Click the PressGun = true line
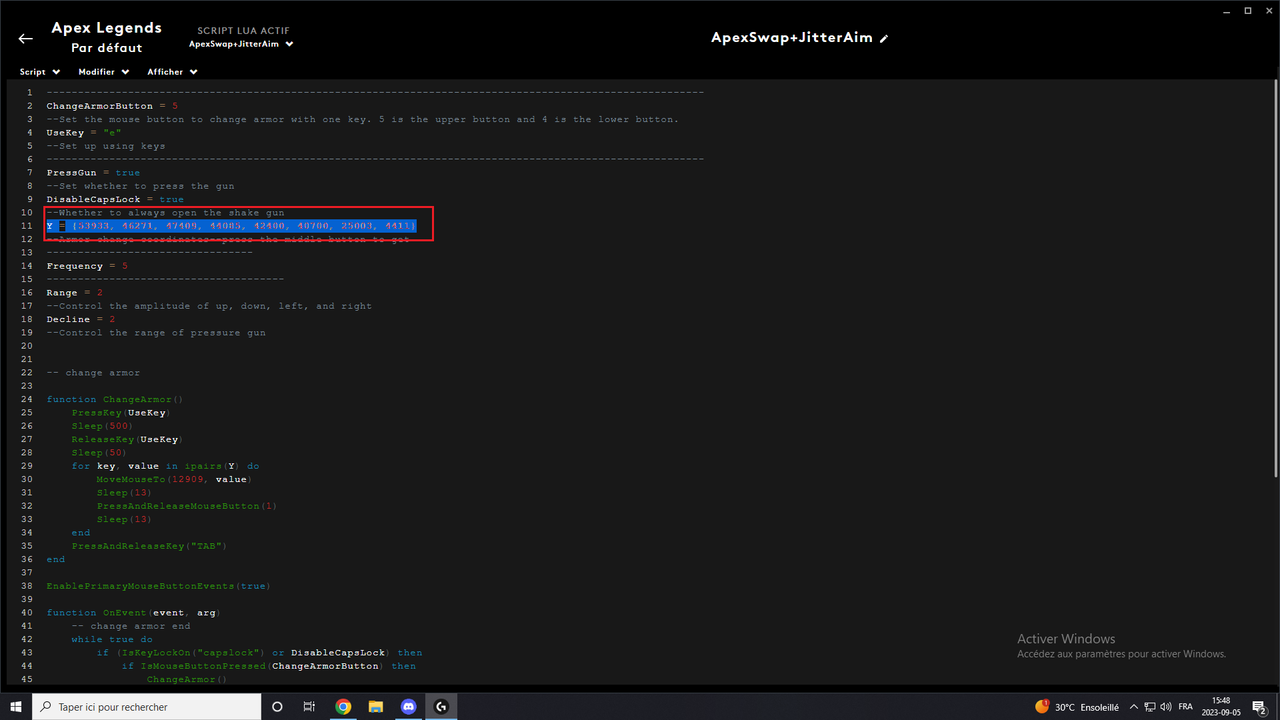Screen dimensions: 1280x720 [93, 173]
